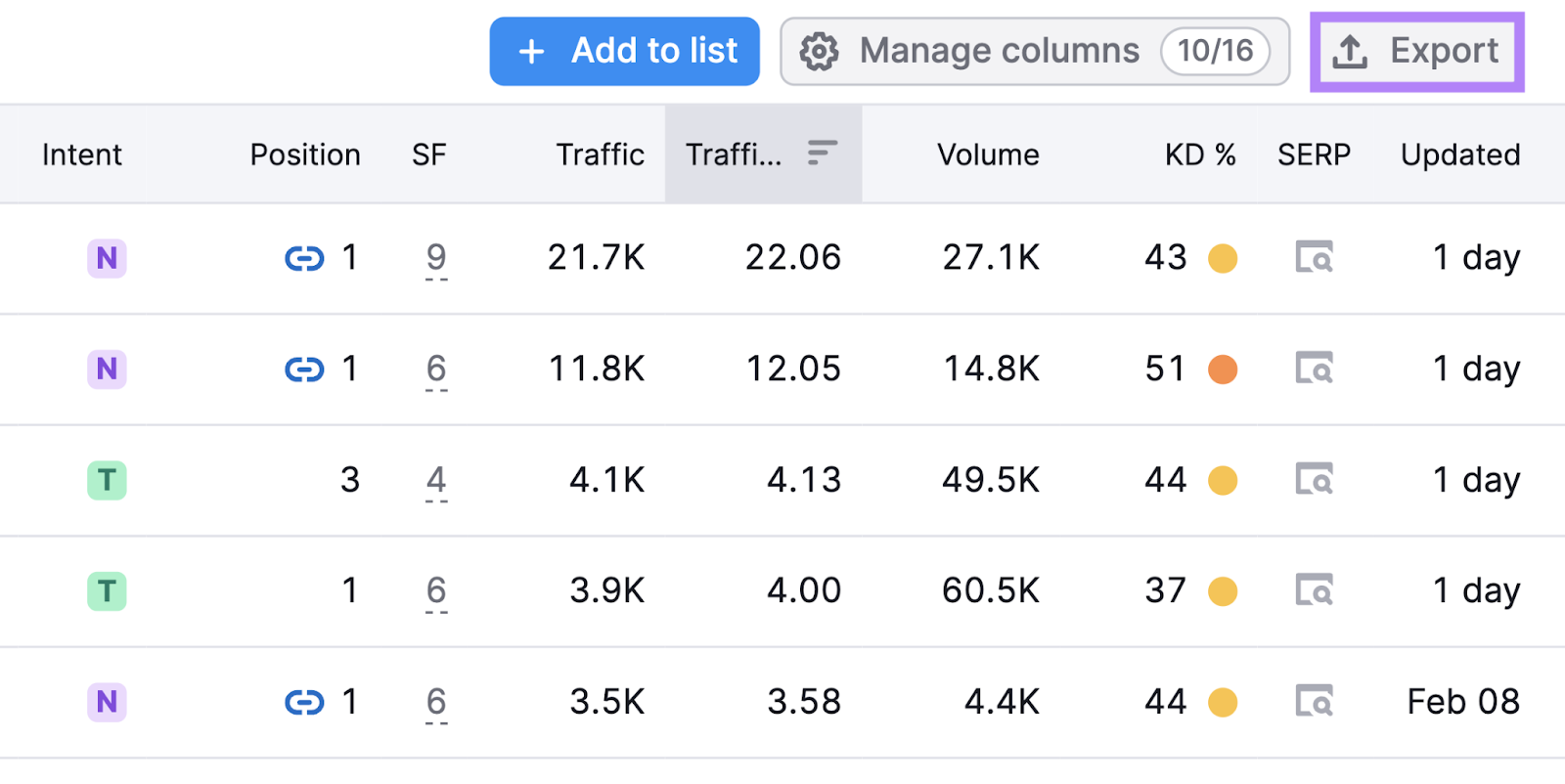Sort by the Traffic column header
This screenshot has width=1565, height=784.
click(601, 154)
